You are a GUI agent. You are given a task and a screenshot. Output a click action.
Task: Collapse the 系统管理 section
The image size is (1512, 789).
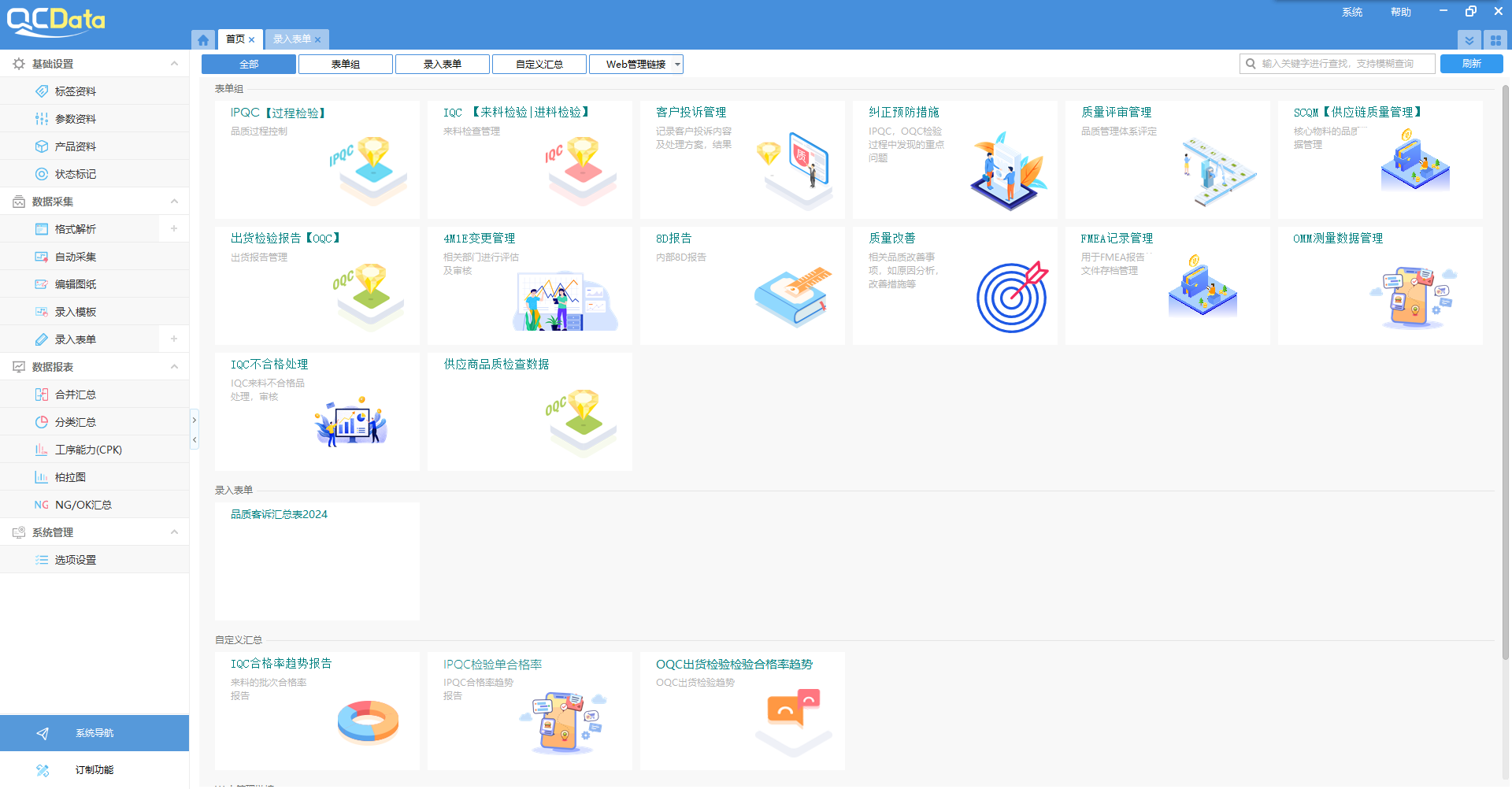174,532
